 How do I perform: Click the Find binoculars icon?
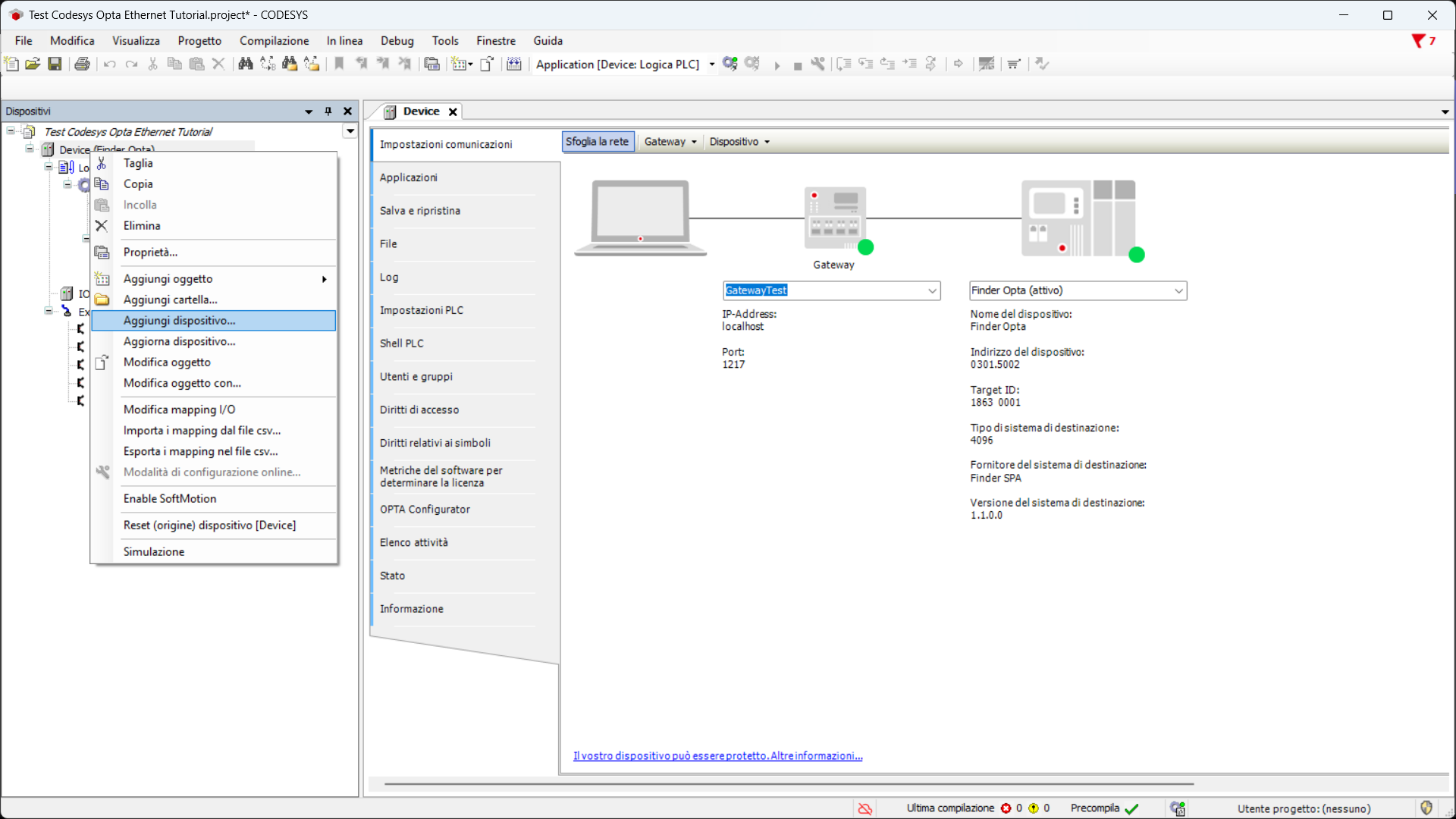tap(245, 64)
